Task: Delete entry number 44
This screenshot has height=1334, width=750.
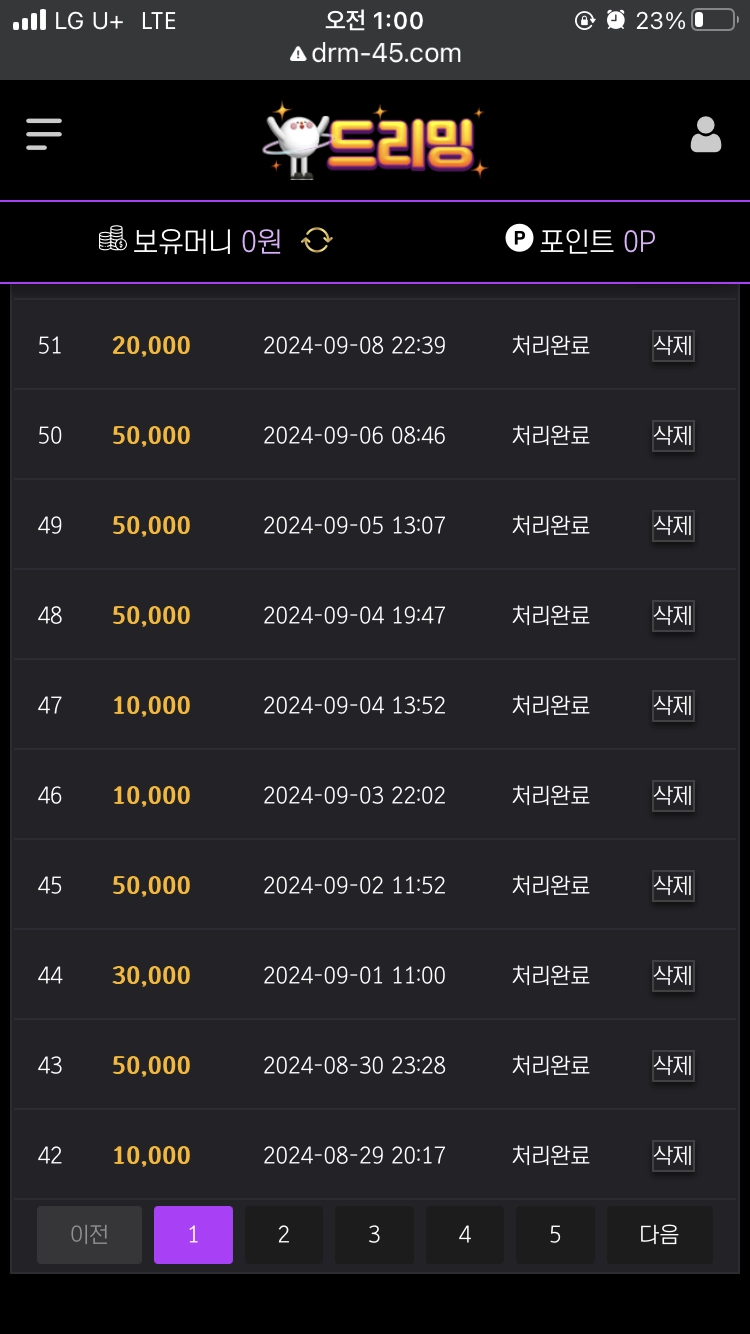Action: pos(673,976)
